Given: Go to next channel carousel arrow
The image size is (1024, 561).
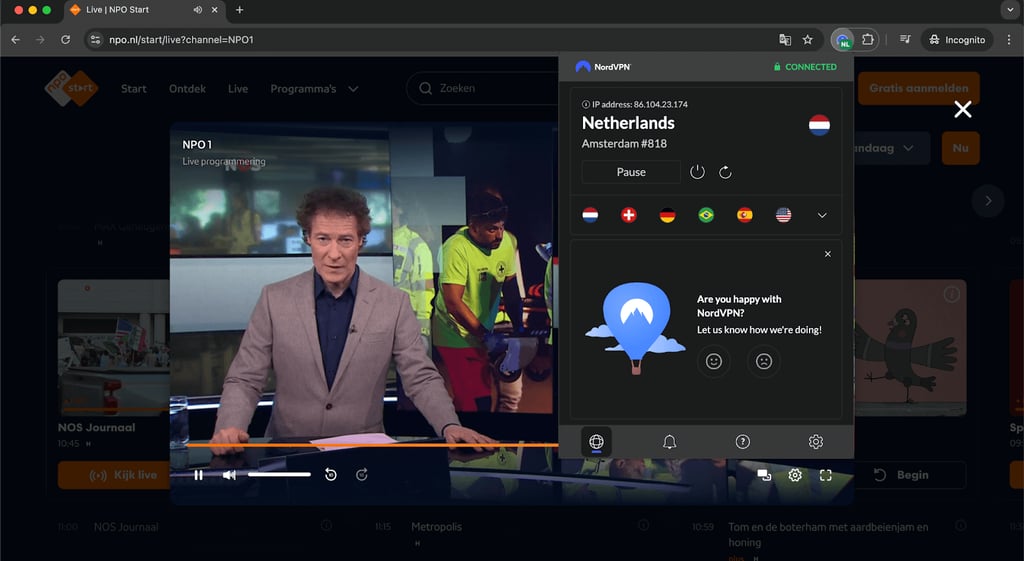Looking at the screenshot, I should click(988, 201).
